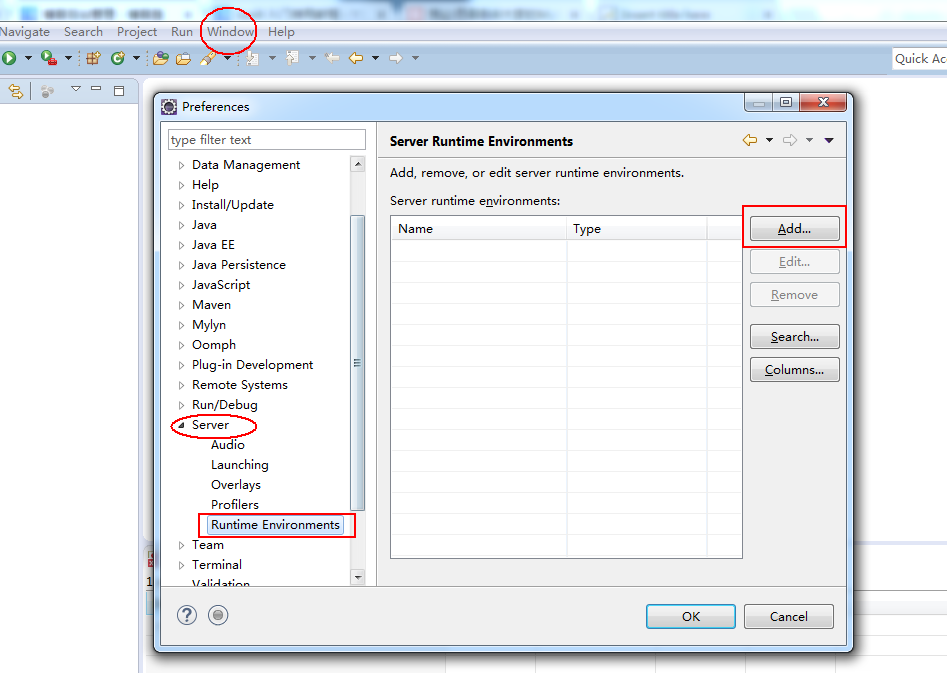Click the Forward arrow in main toolbar

(396, 58)
